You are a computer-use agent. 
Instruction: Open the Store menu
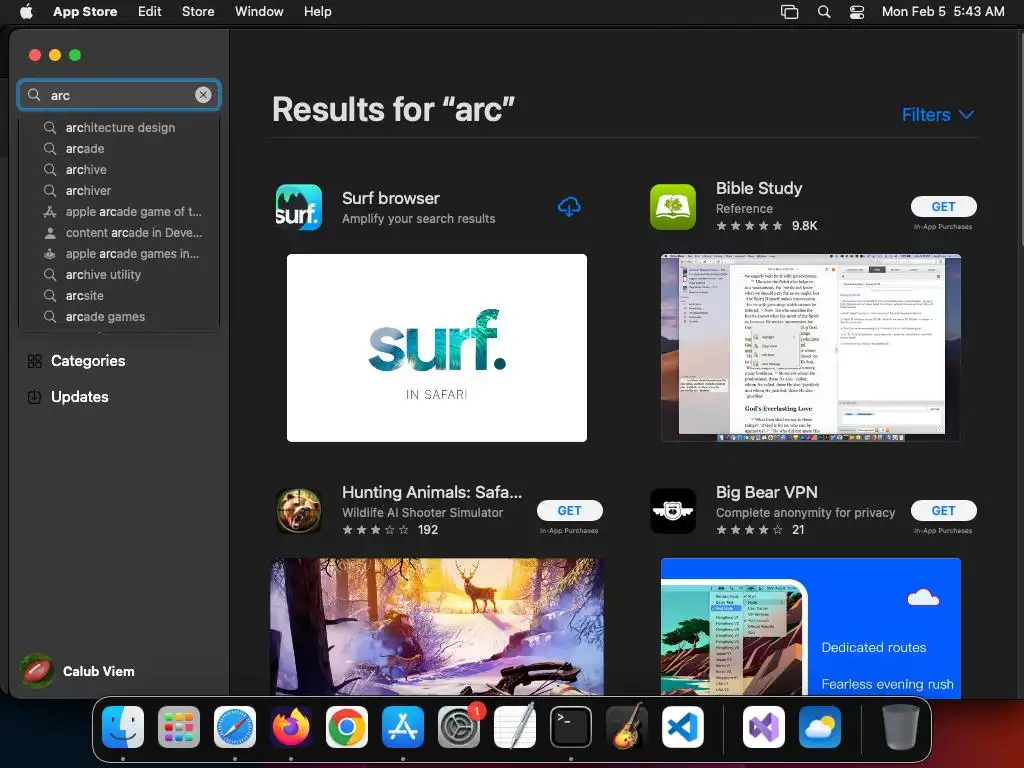click(198, 11)
